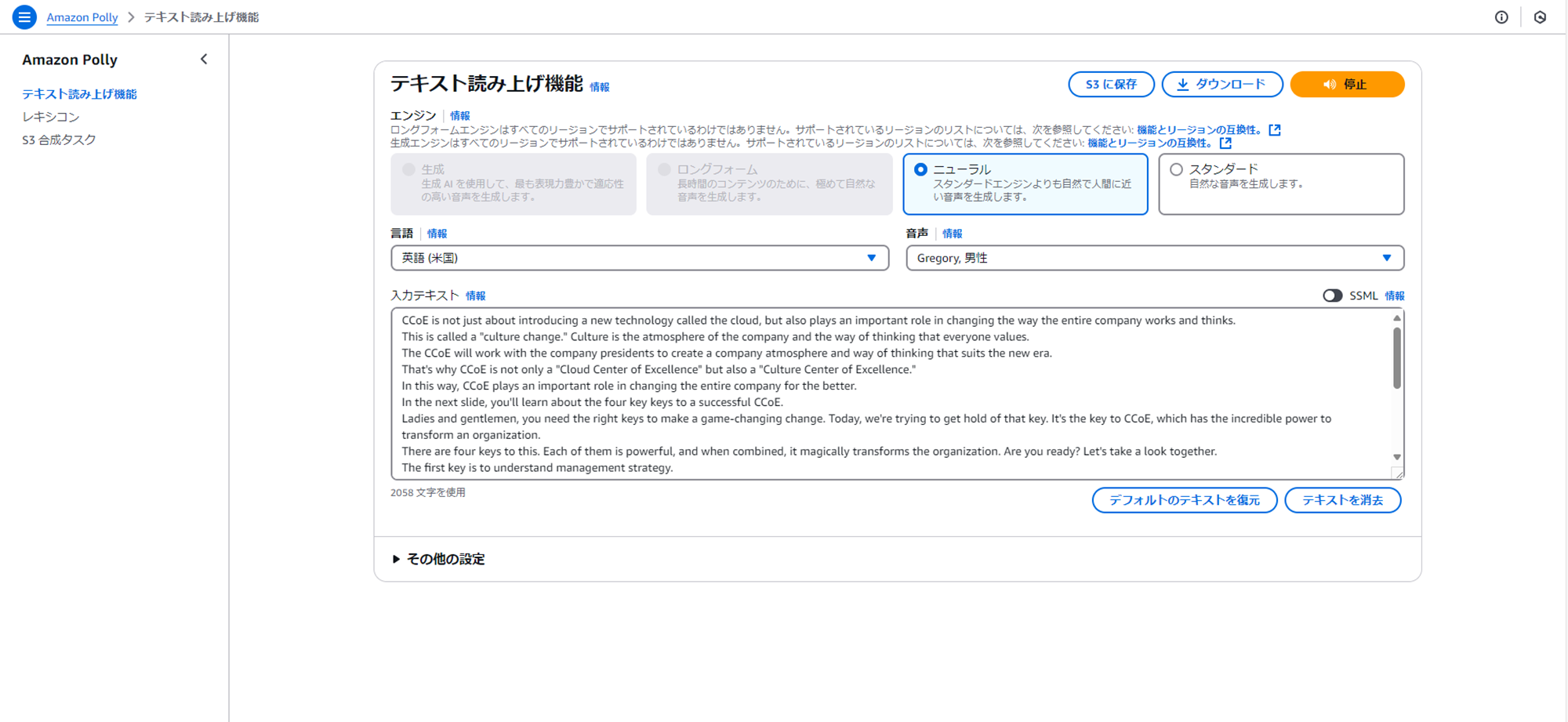Click the S3 に保存 button
Viewport: 1568px width, 722px height.
coord(1111,85)
